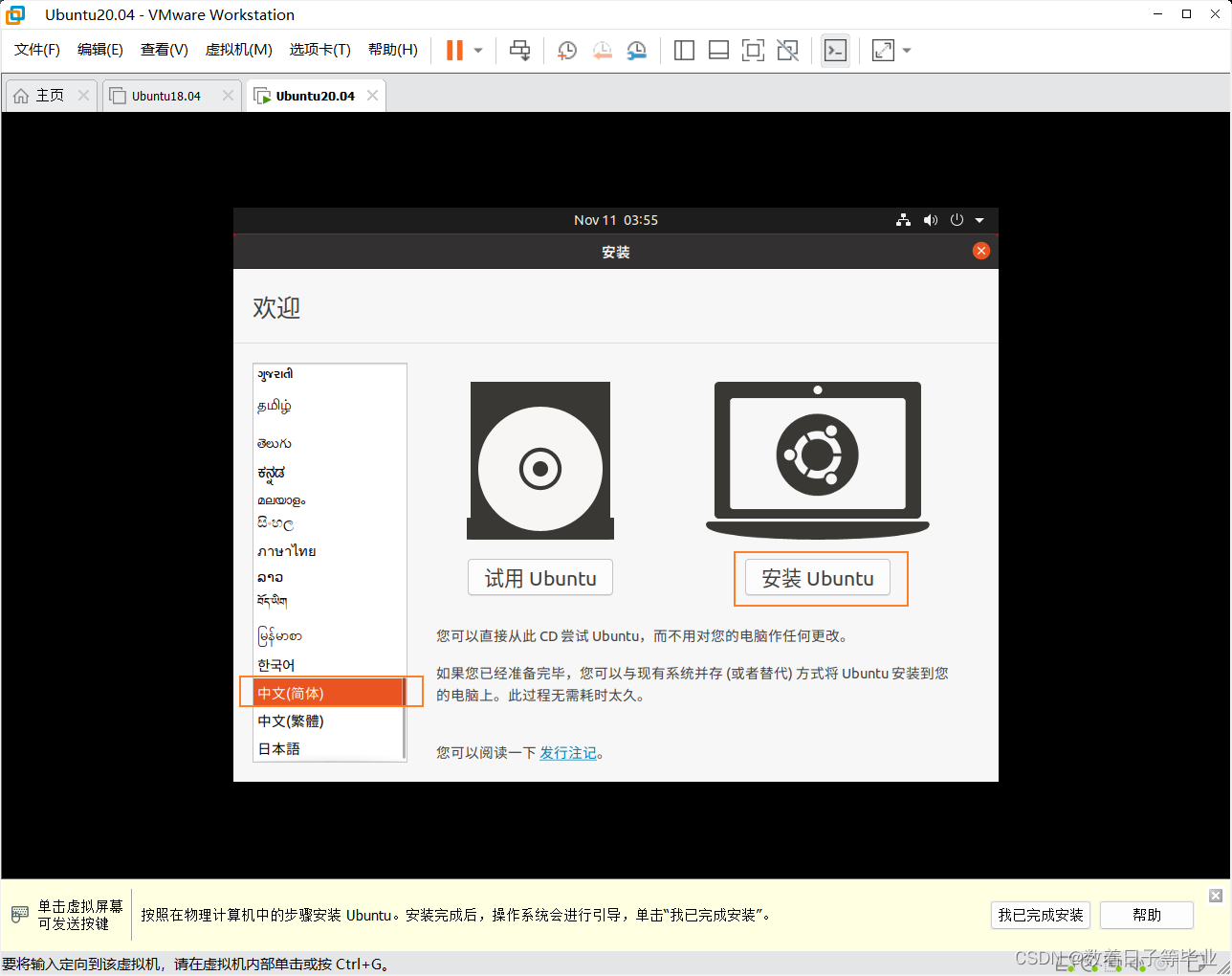Select Burmese မြန်မာစာ in language list
Image resolution: width=1232 pixels, height=976 pixels.
(328, 635)
